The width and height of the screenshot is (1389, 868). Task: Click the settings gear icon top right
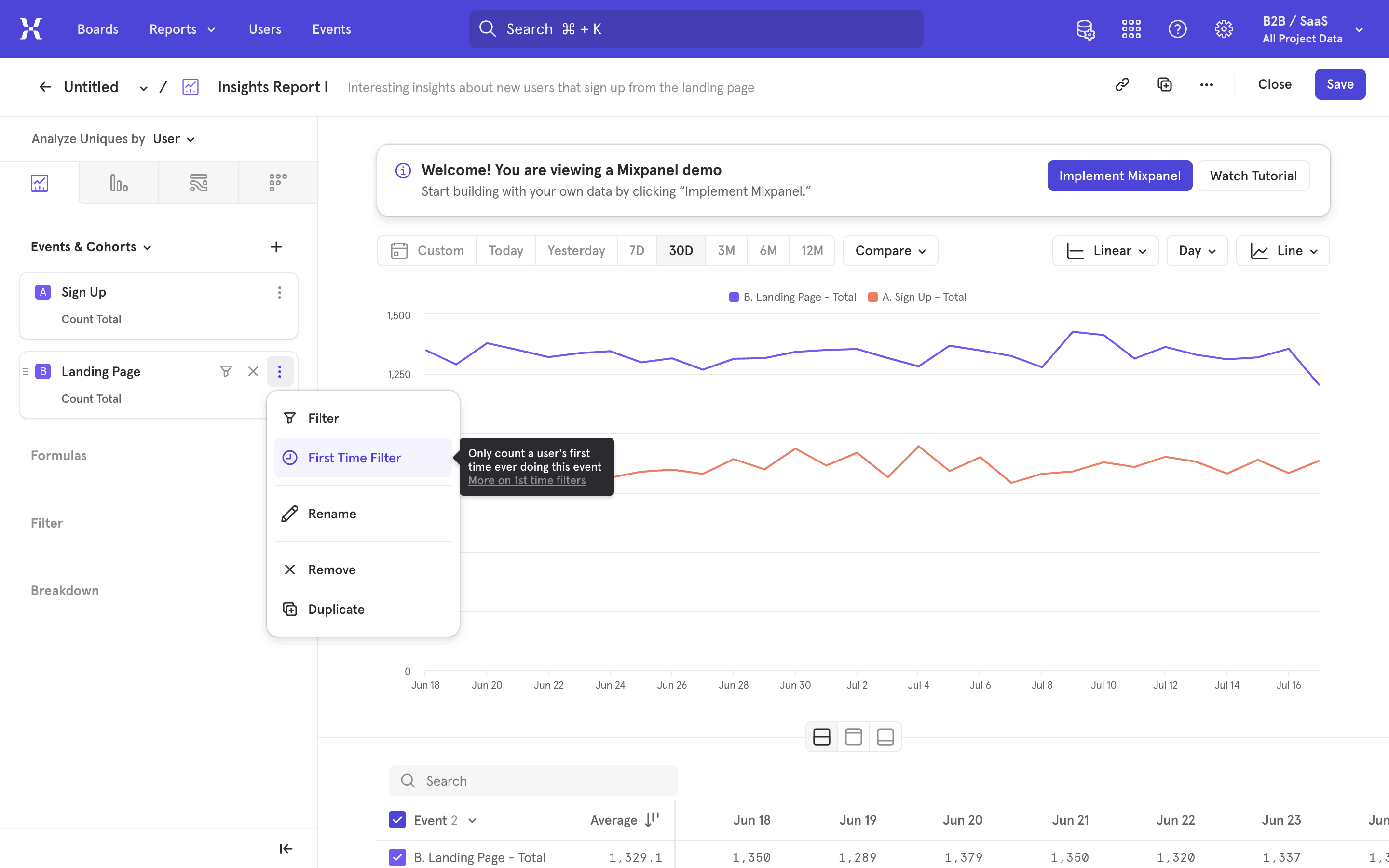[1223, 28]
